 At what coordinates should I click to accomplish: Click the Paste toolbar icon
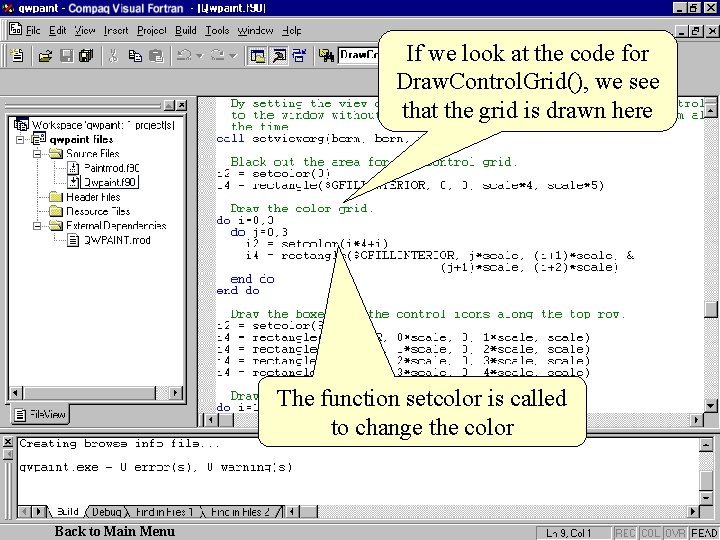156,56
